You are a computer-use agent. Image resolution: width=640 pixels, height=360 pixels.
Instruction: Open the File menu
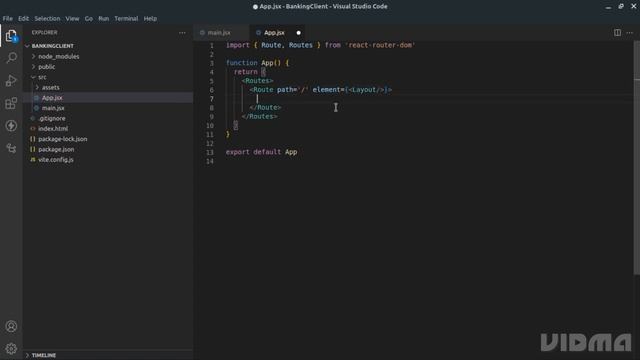click(7, 18)
